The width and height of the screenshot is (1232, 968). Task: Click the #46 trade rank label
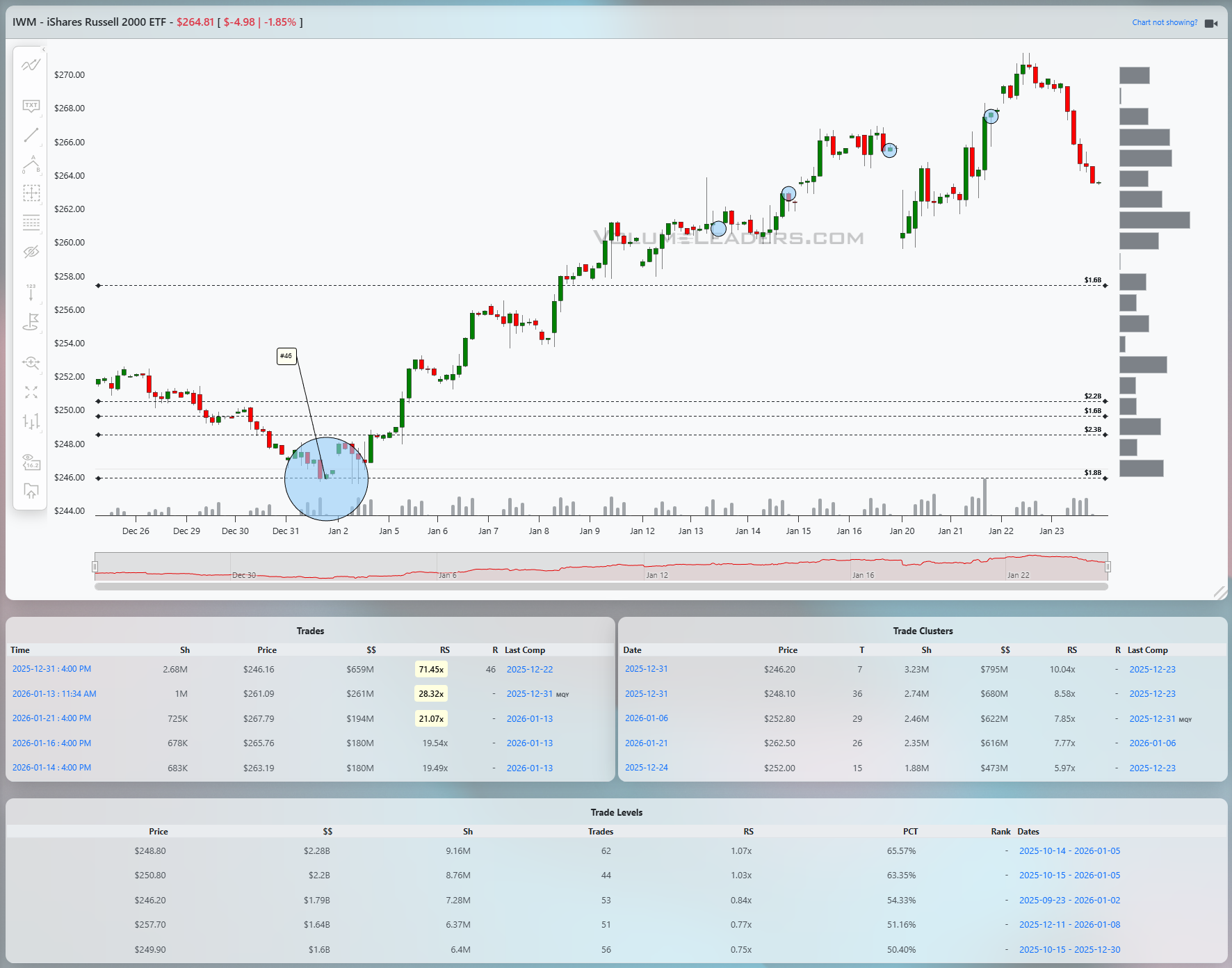(x=286, y=356)
